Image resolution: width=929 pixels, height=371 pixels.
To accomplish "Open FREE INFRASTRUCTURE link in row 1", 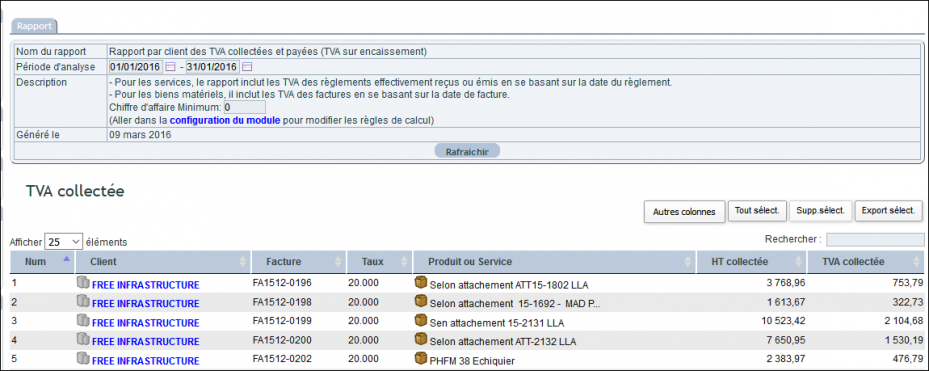I will click(146, 284).
